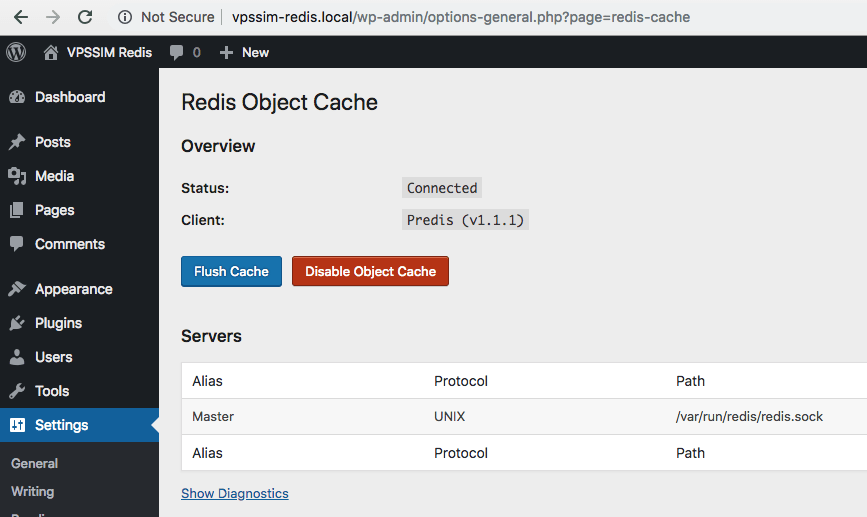This screenshot has width=867, height=517.
Task: Click the Status: label
Action: [205, 188]
